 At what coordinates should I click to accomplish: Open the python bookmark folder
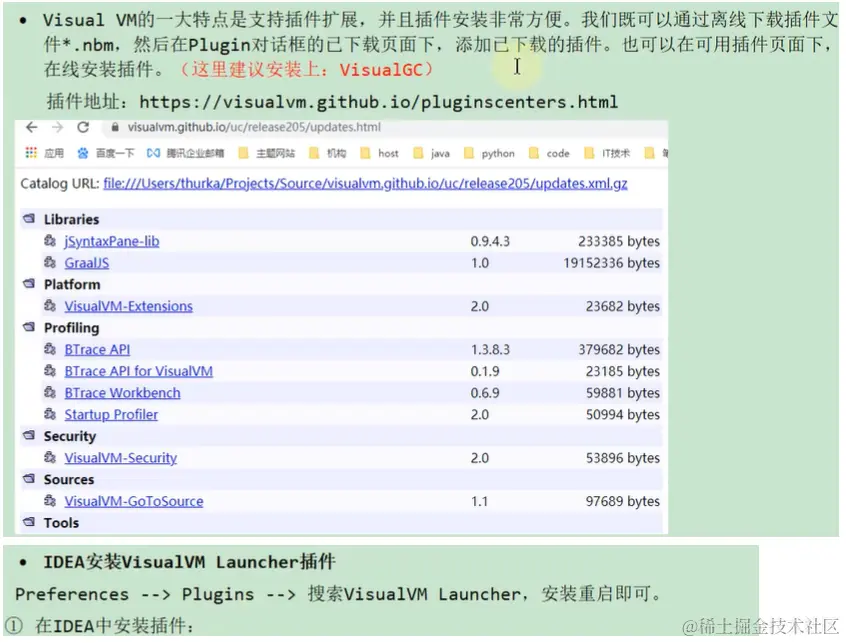point(489,153)
